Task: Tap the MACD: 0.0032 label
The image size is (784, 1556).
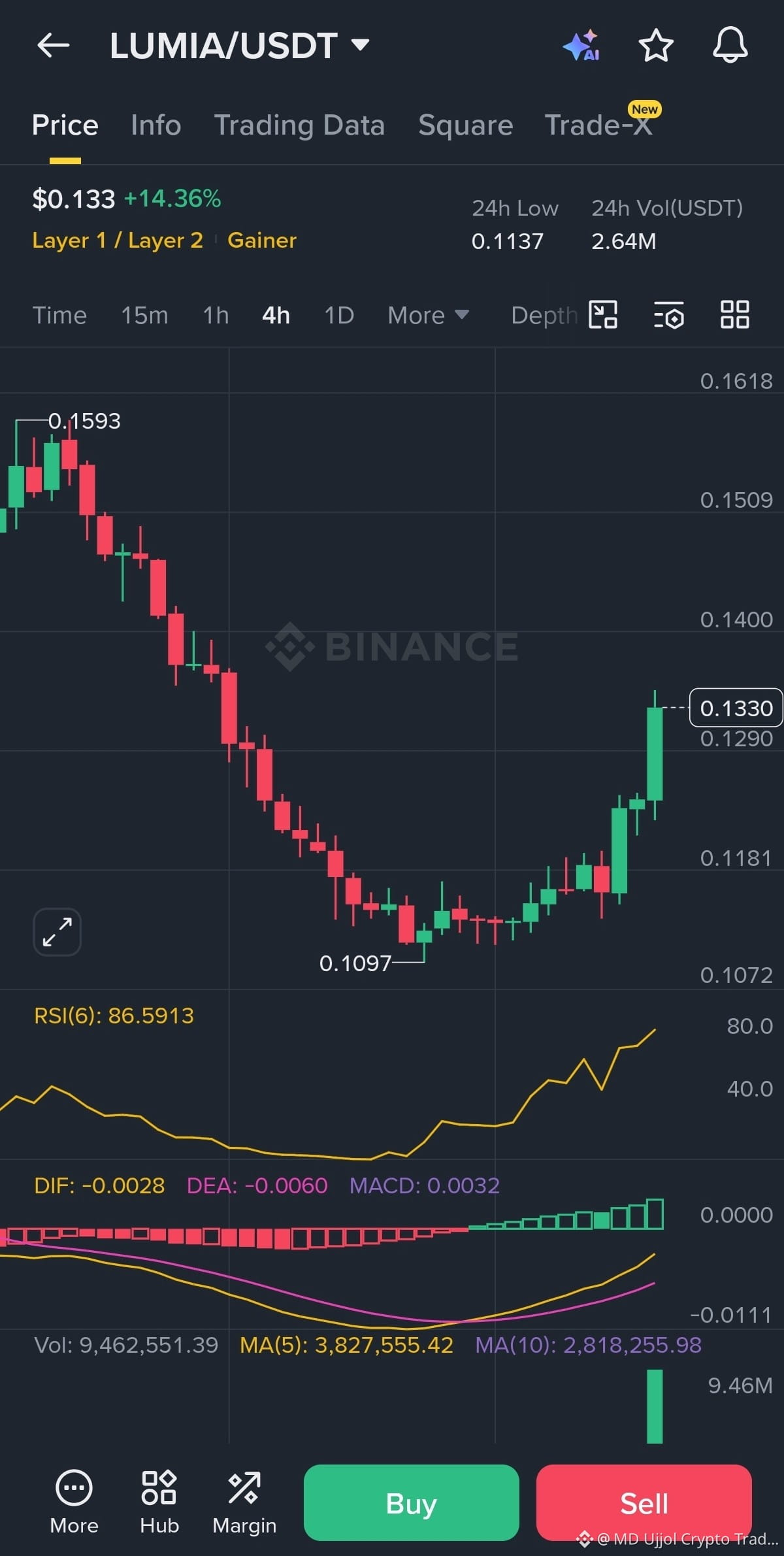Action: pyautogui.click(x=425, y=1185)
